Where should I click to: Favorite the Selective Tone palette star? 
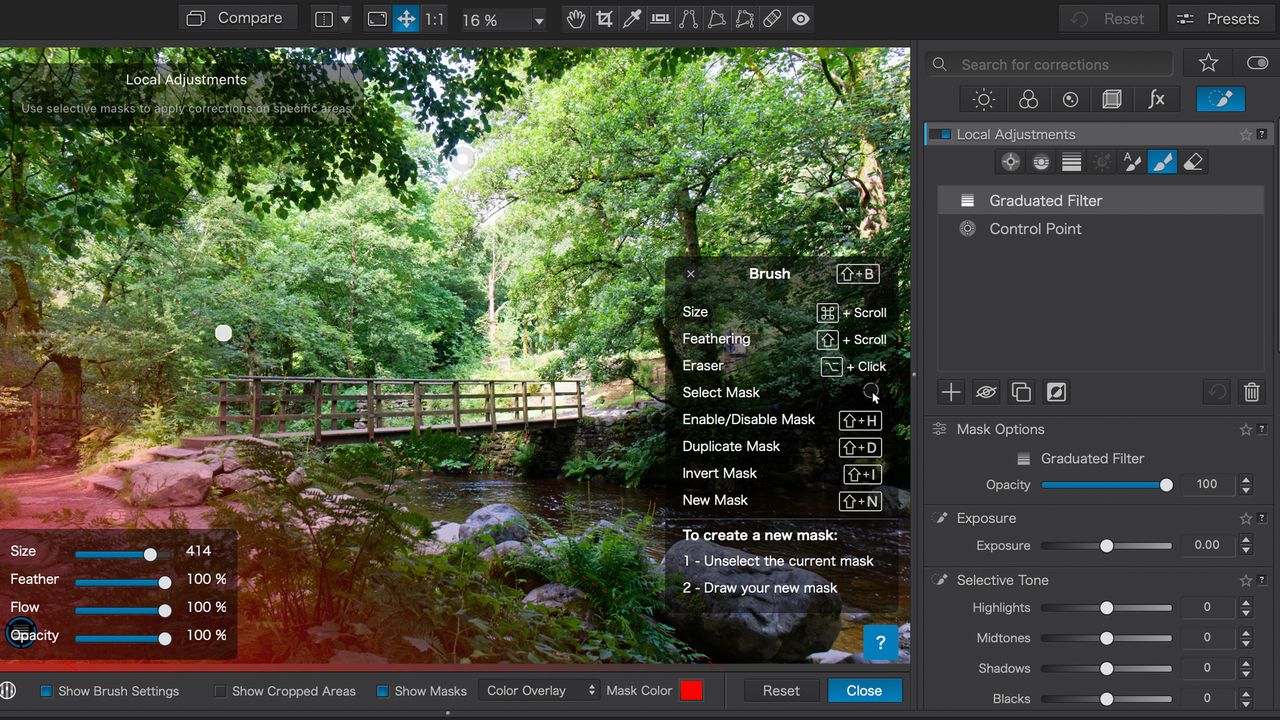[1246, 581]
